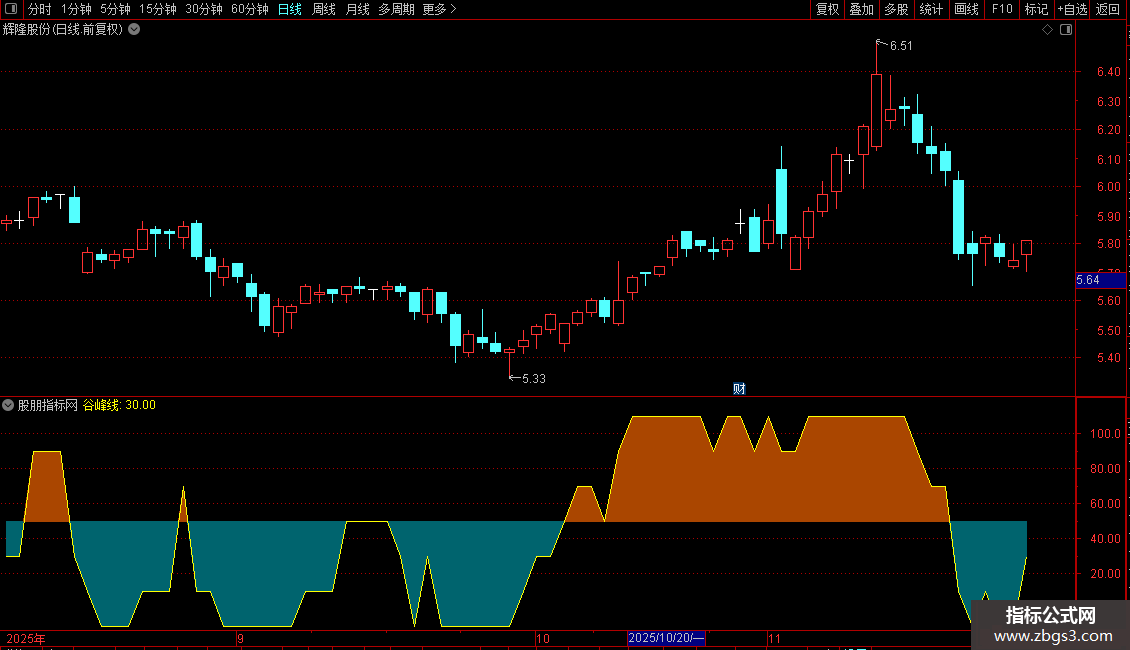The height and width of the screenshot is (650, 1130).
Task: Select the 1分钟 period
Action: tap(76, 9)
